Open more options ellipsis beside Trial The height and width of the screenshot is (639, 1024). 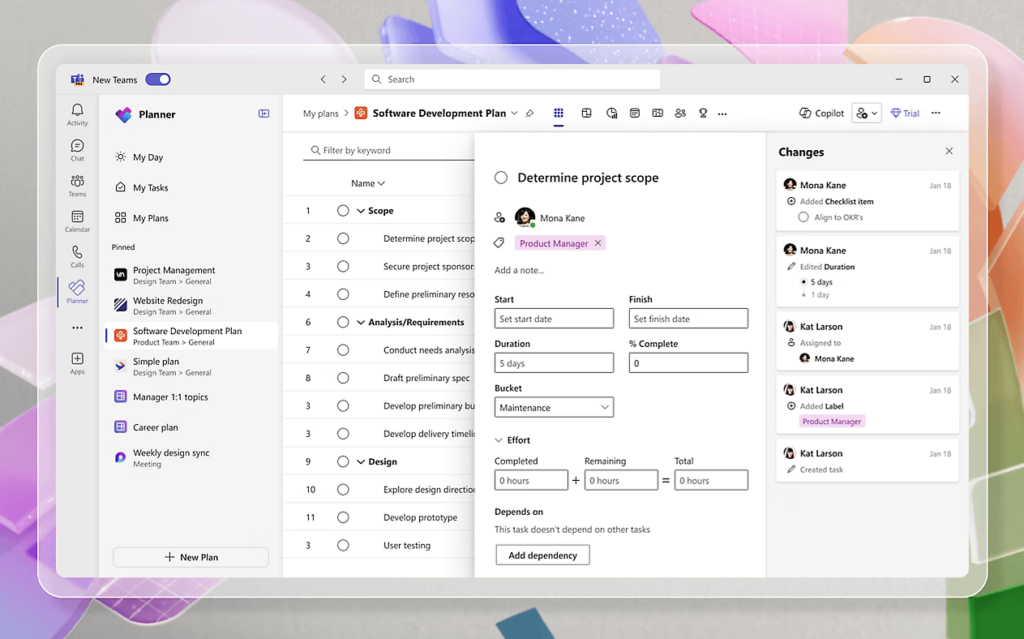tap(936, 113)
